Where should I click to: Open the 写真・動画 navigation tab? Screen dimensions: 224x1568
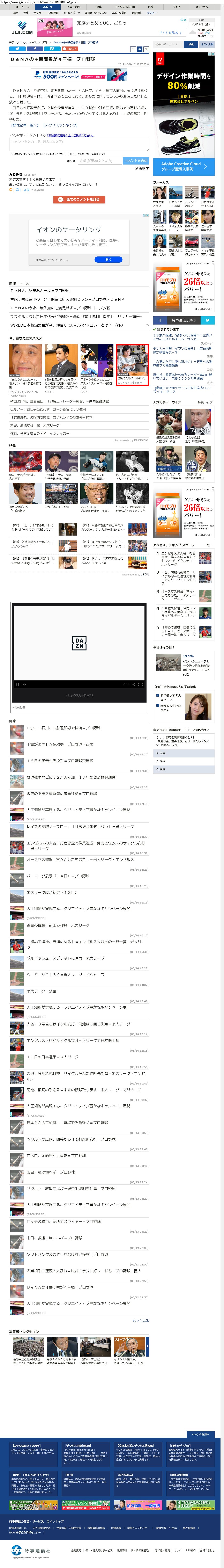[x=73, y=7]
